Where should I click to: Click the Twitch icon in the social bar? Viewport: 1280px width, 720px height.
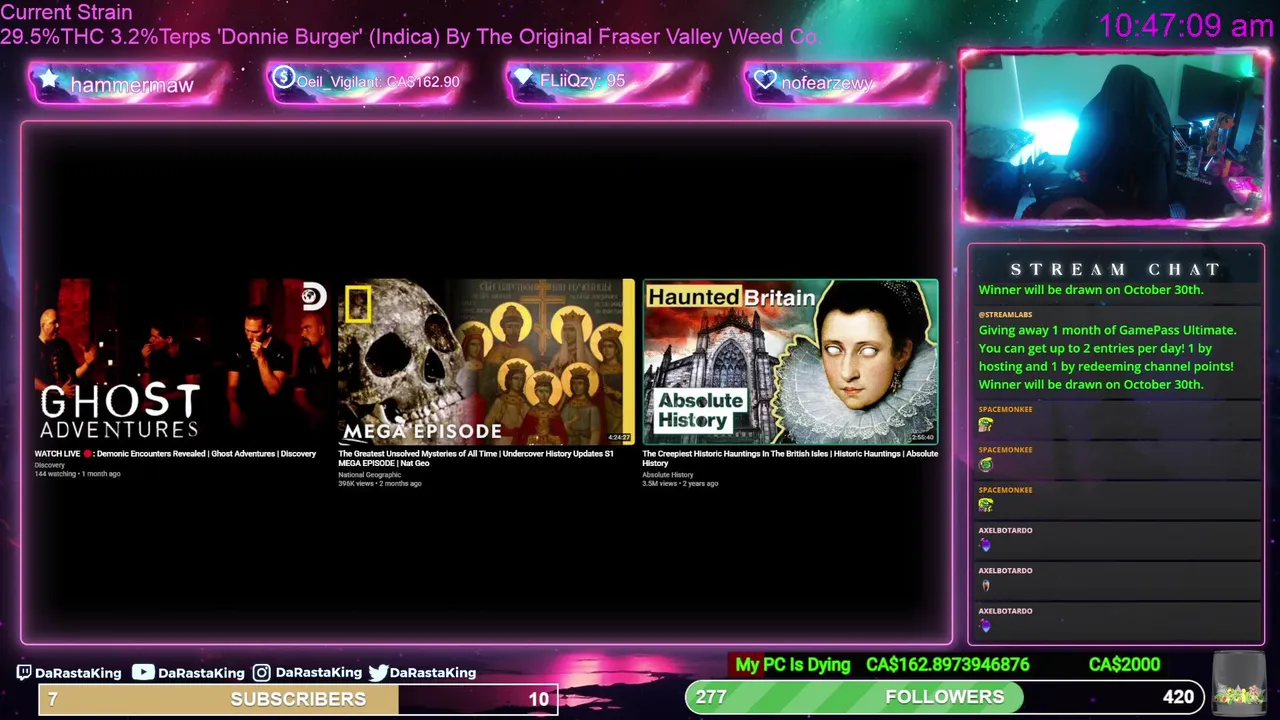tap(24, 672)
